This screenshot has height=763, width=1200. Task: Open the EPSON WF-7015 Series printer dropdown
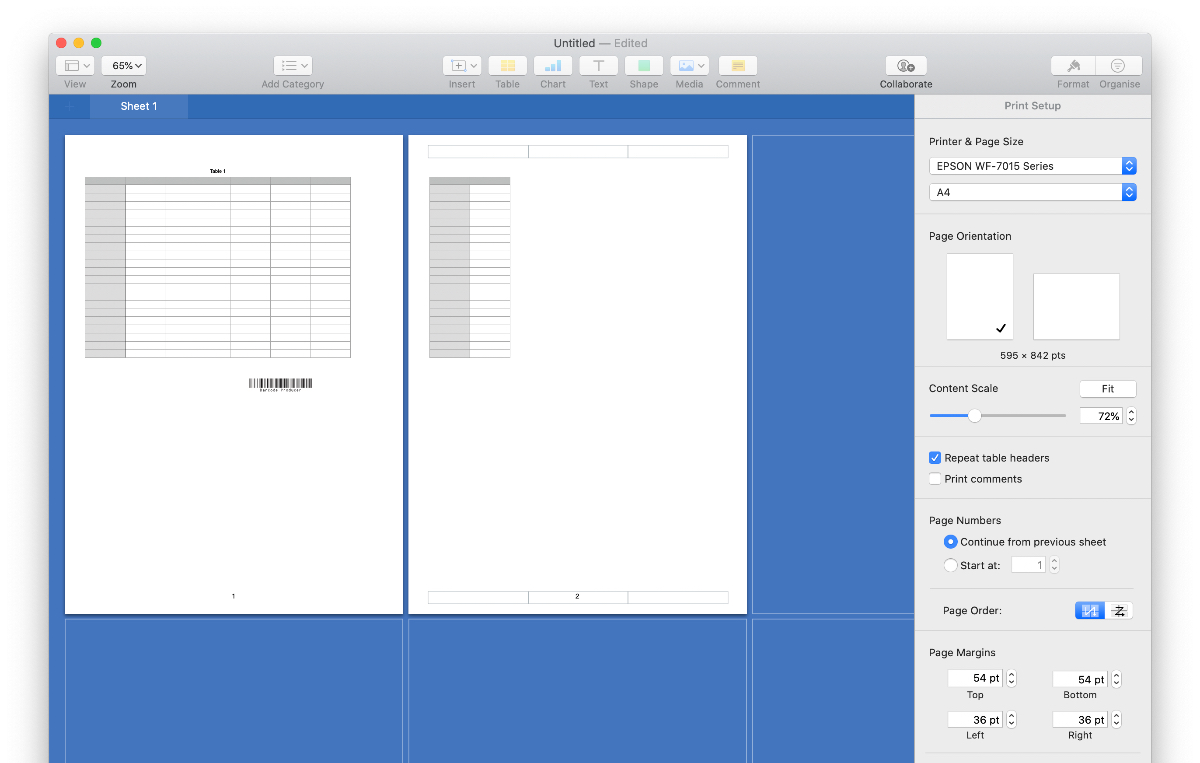pyautogui.click(x=1033, y=166)
